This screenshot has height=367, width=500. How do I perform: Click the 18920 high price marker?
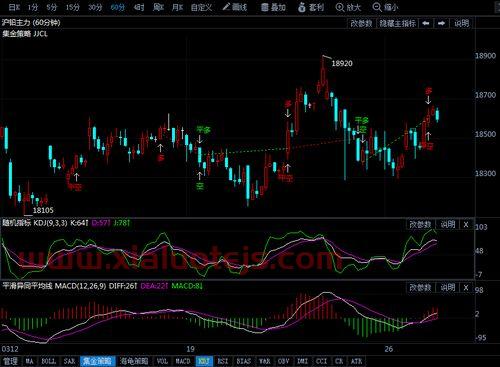[342, 63]
